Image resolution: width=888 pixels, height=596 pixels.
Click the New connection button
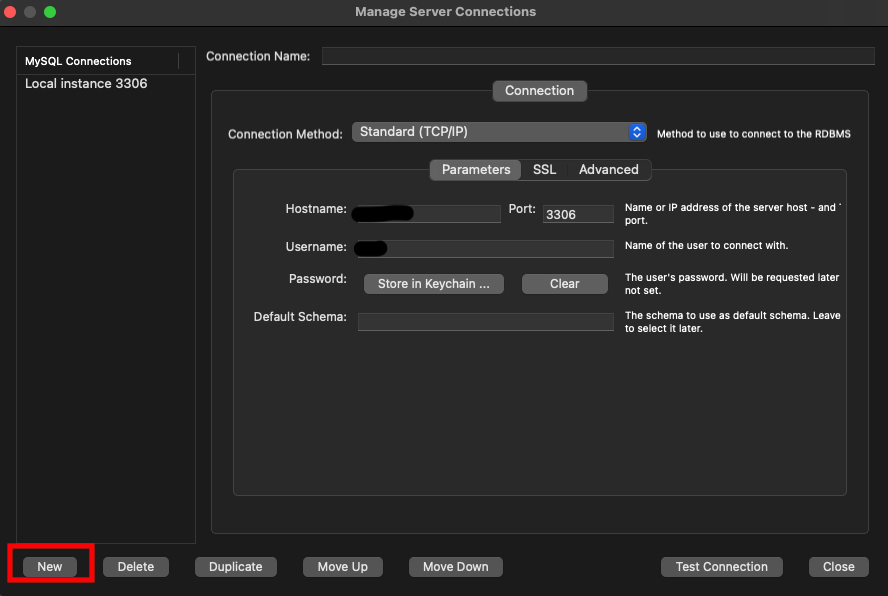click(x=50, y=567)
